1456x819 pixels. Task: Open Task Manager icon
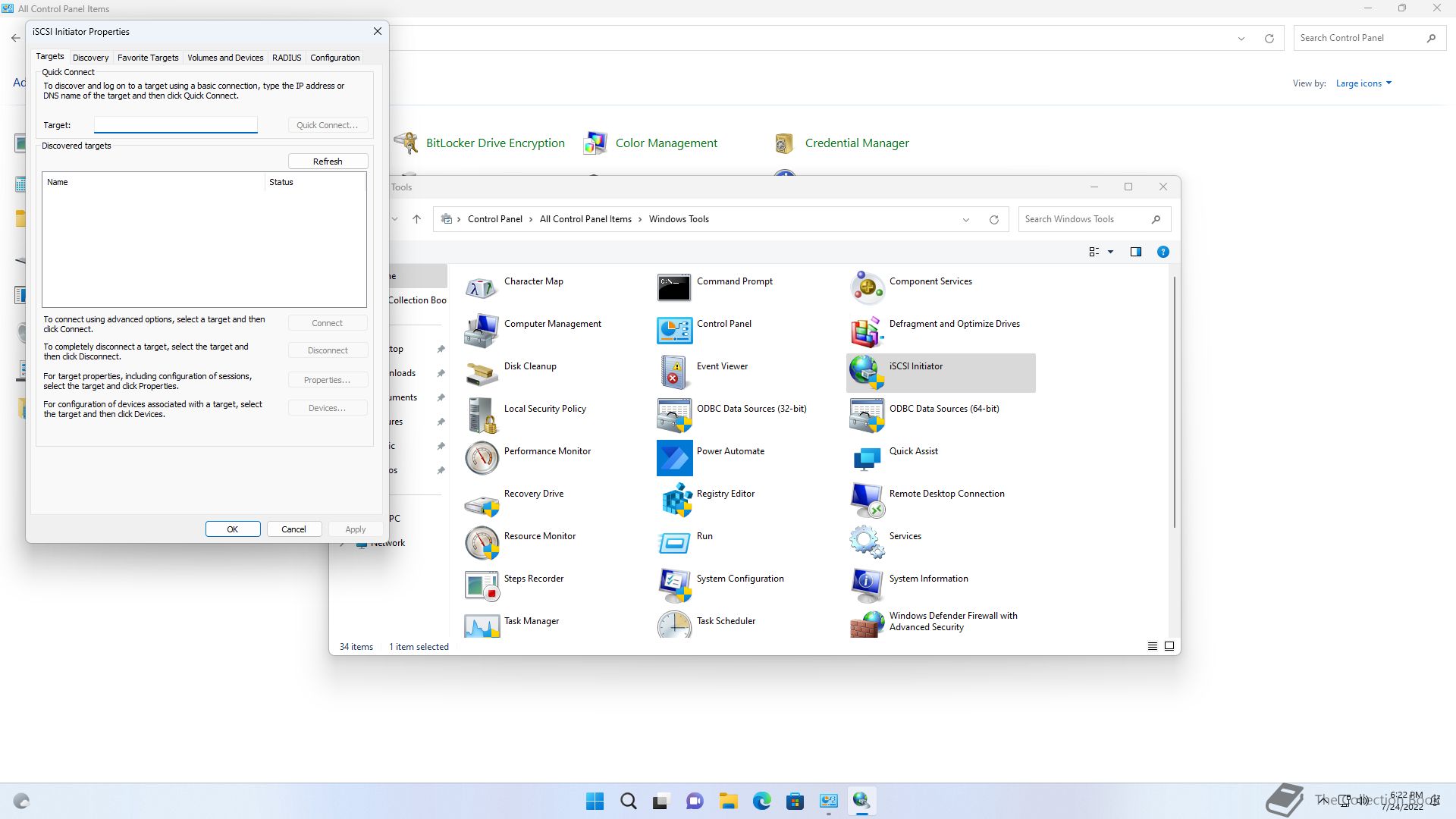click(482, 625)
